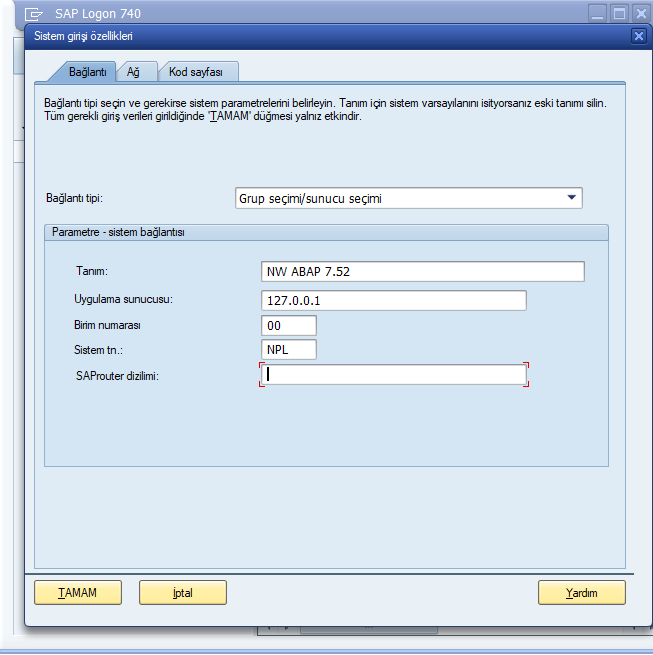
Task: Click the Bağlantı tipi label
Action: (74, 198)
